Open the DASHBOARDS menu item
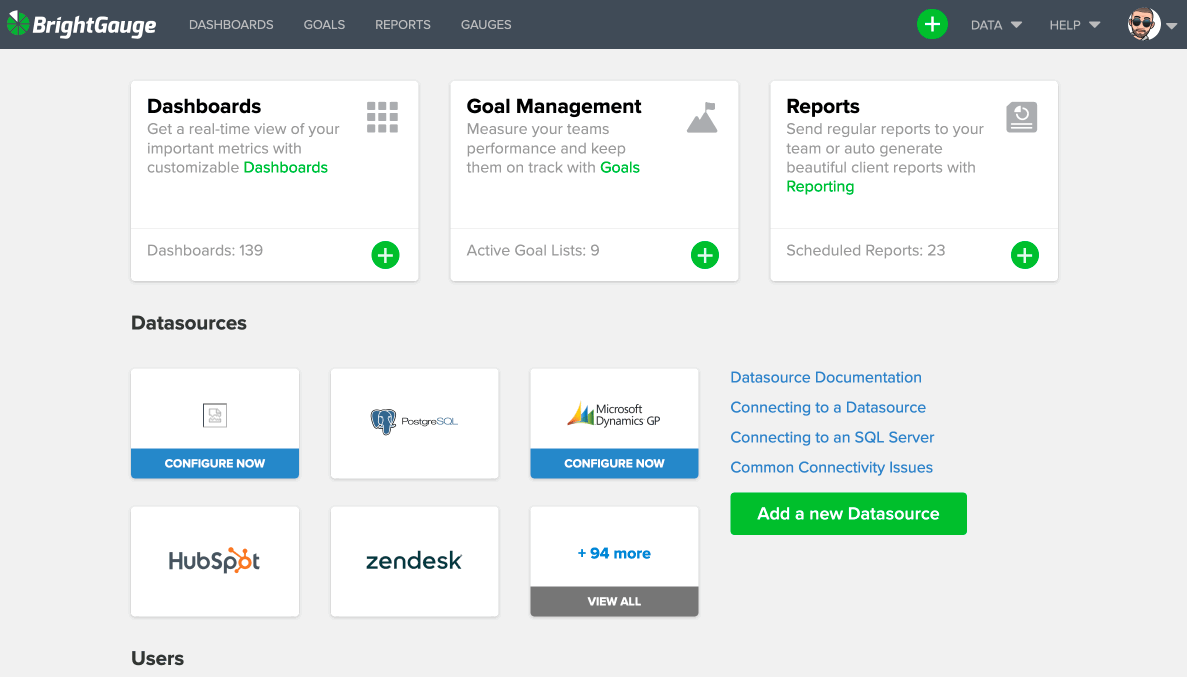Screen dimensions: 1187x677 [x=231, y=25]
